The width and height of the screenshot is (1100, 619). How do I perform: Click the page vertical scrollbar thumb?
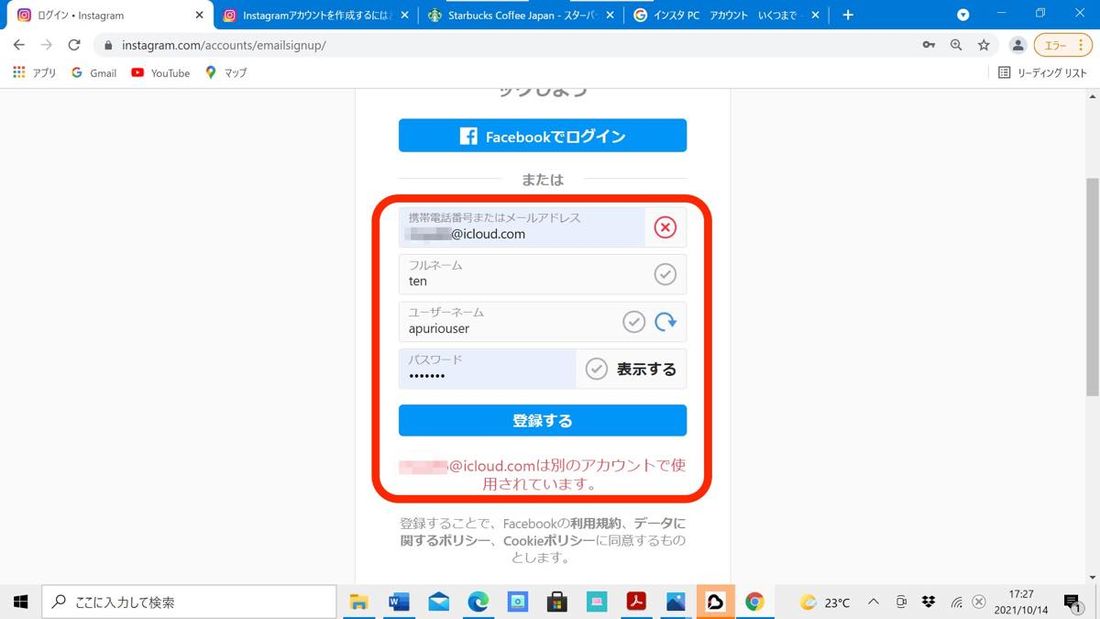tap(1092, 286)
